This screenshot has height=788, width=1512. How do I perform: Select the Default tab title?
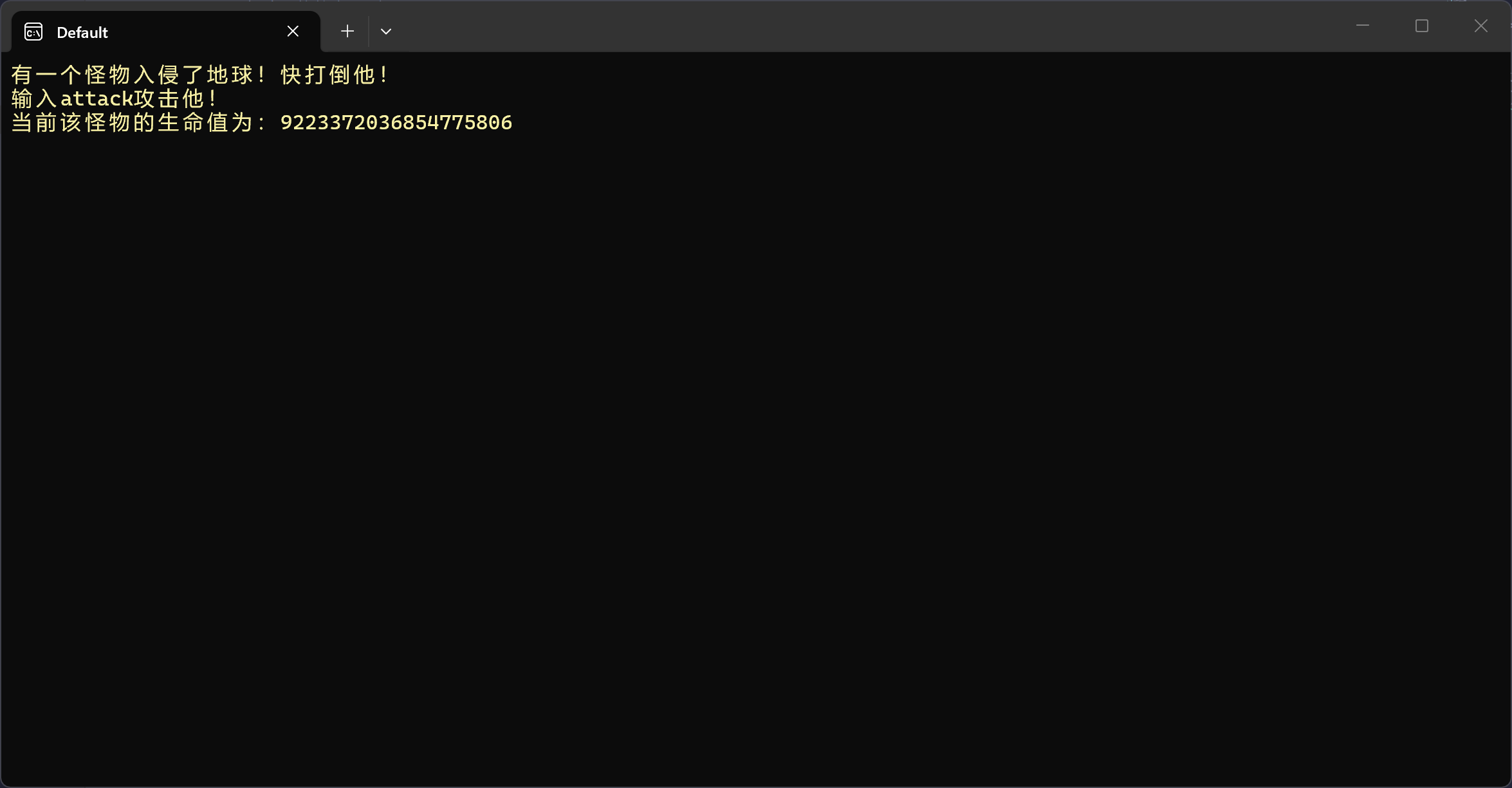click(82, 32)
